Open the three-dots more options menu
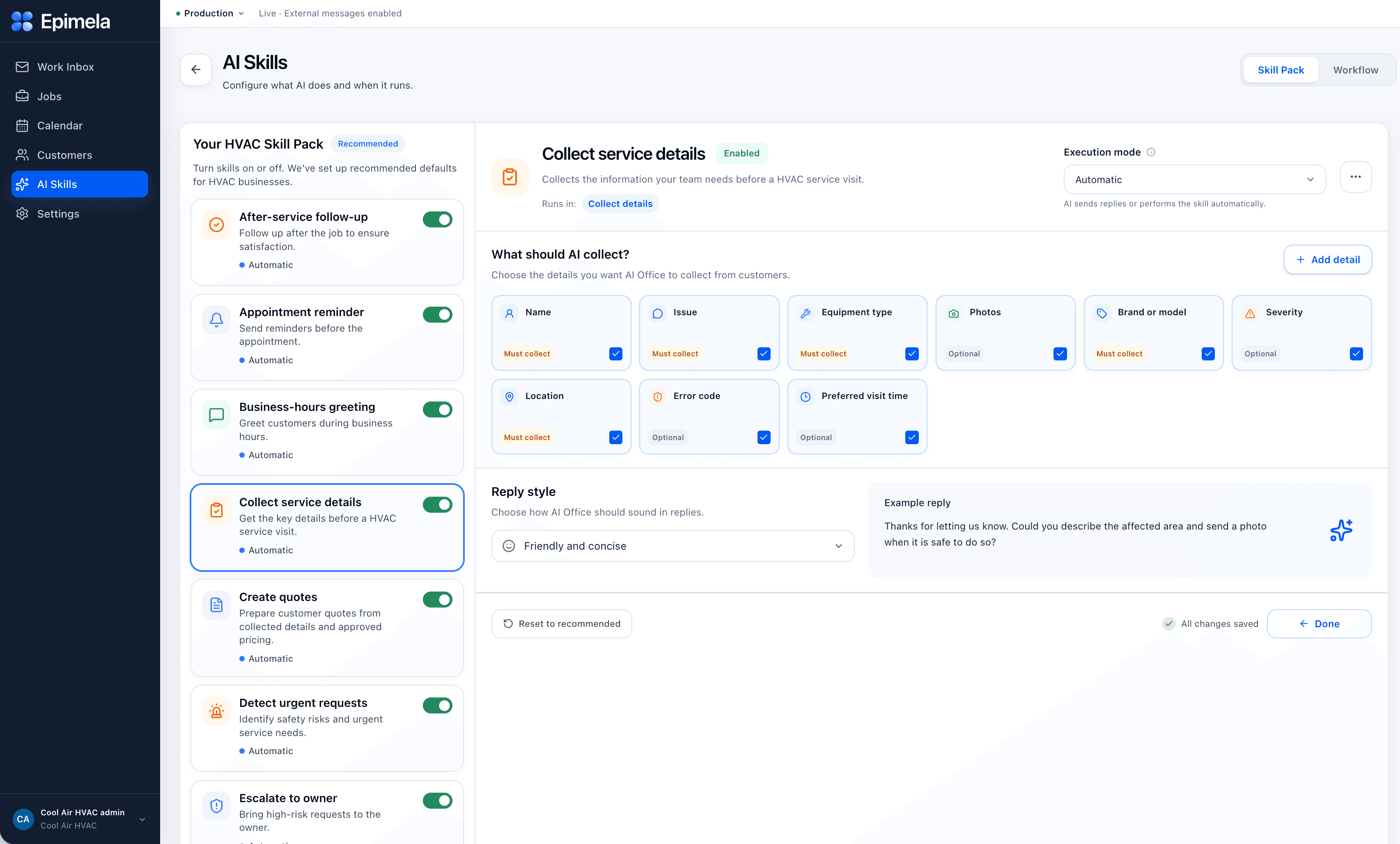Screen dimensions: 1400x844 [x=1356, y=177]
